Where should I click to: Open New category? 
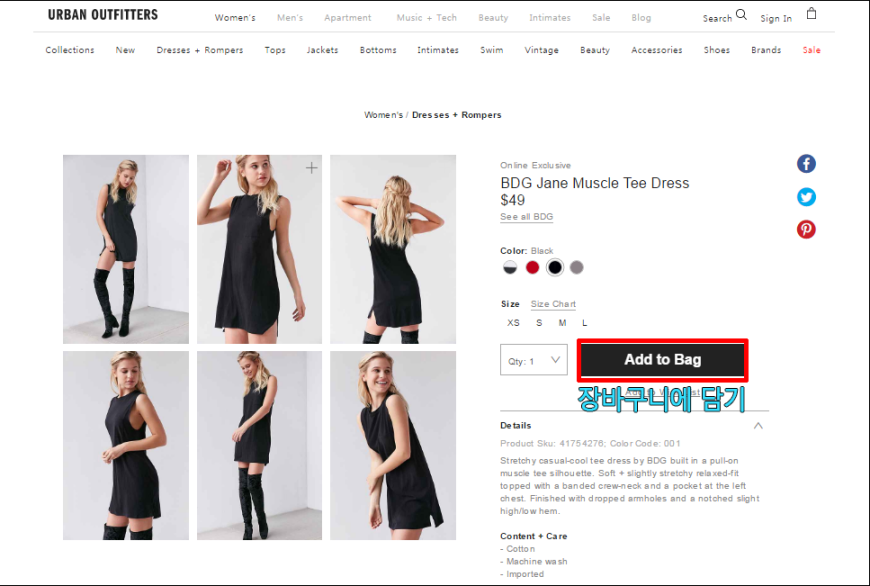point(125,50)
